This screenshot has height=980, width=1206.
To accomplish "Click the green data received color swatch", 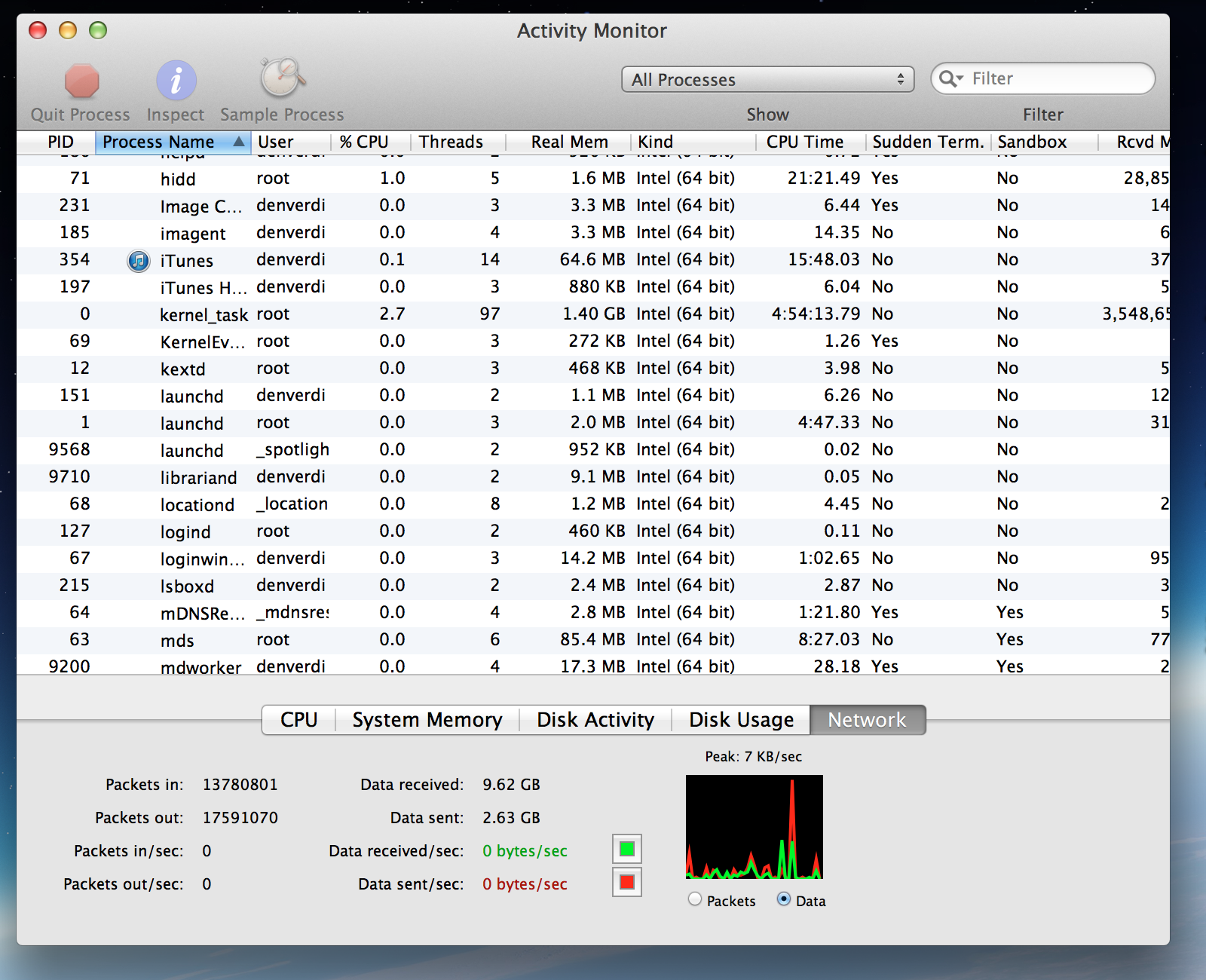I will point(627,850).
